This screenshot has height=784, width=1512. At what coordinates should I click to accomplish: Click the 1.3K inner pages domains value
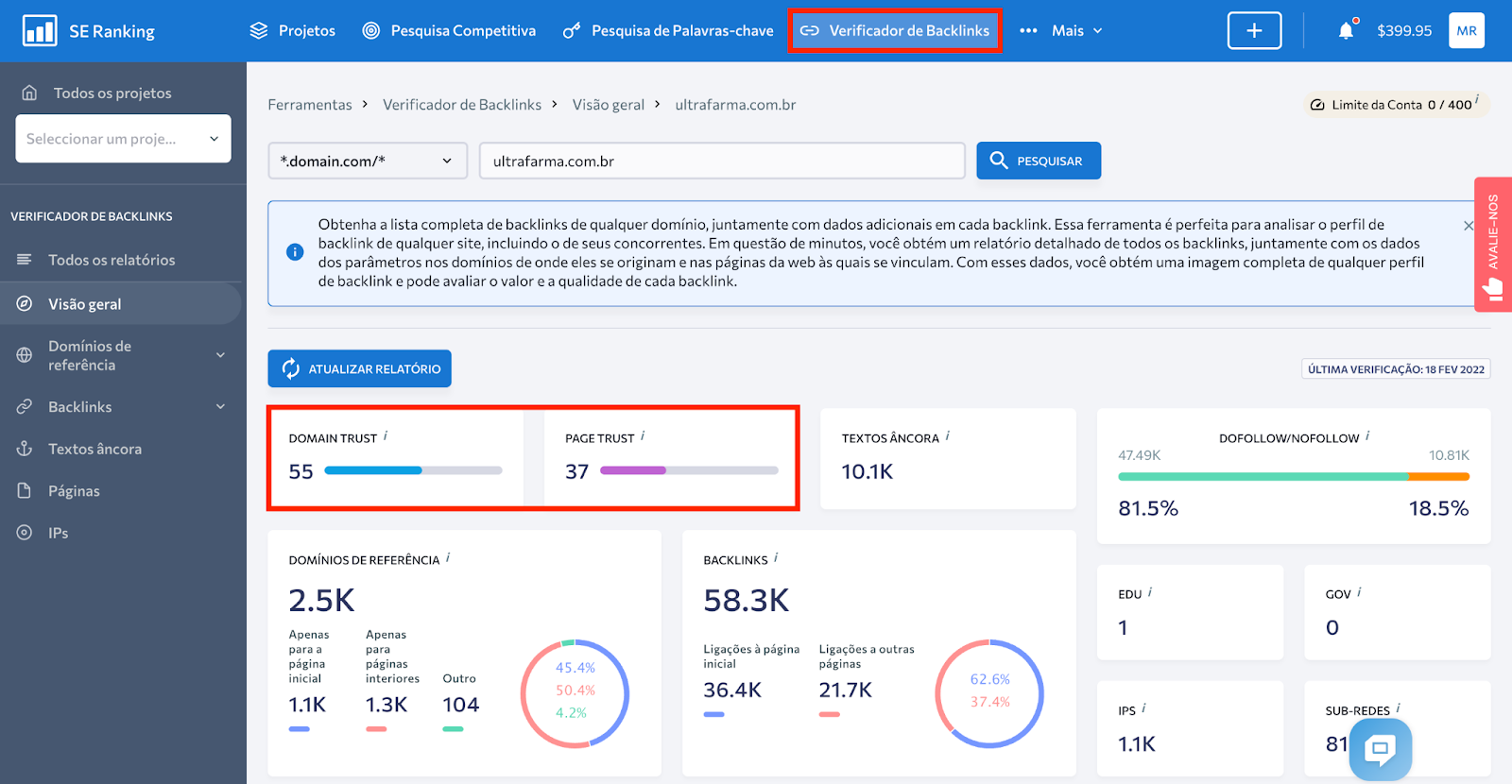click(x=387, y=705)
